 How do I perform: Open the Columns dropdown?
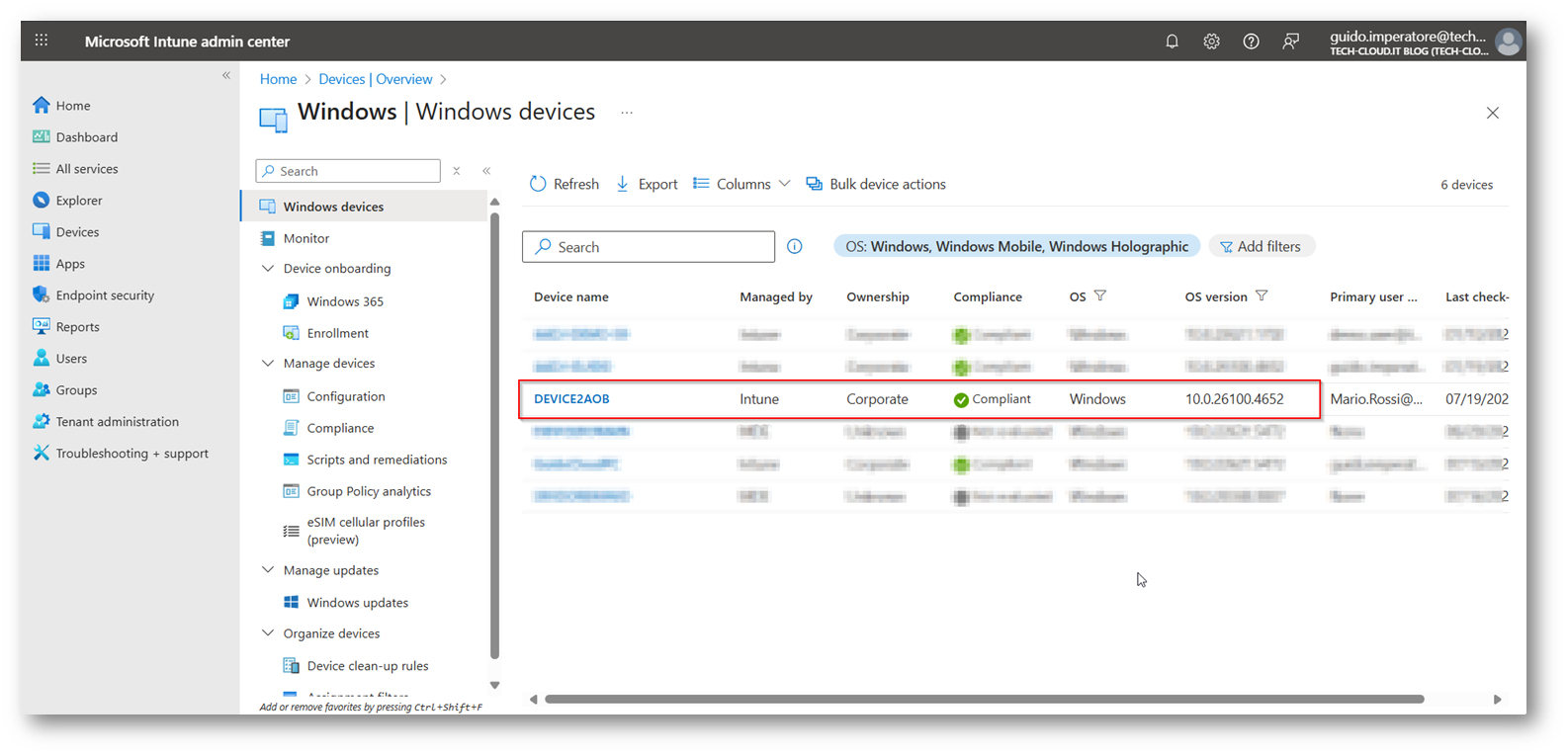tap(742, 184)
